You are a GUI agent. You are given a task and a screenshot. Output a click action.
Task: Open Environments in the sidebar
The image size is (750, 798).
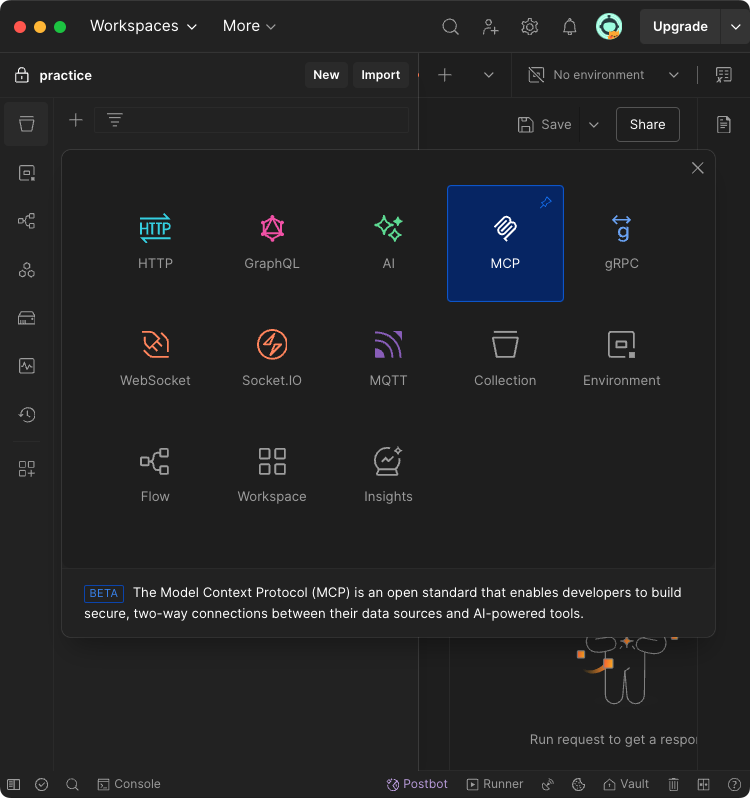point(26,173)
